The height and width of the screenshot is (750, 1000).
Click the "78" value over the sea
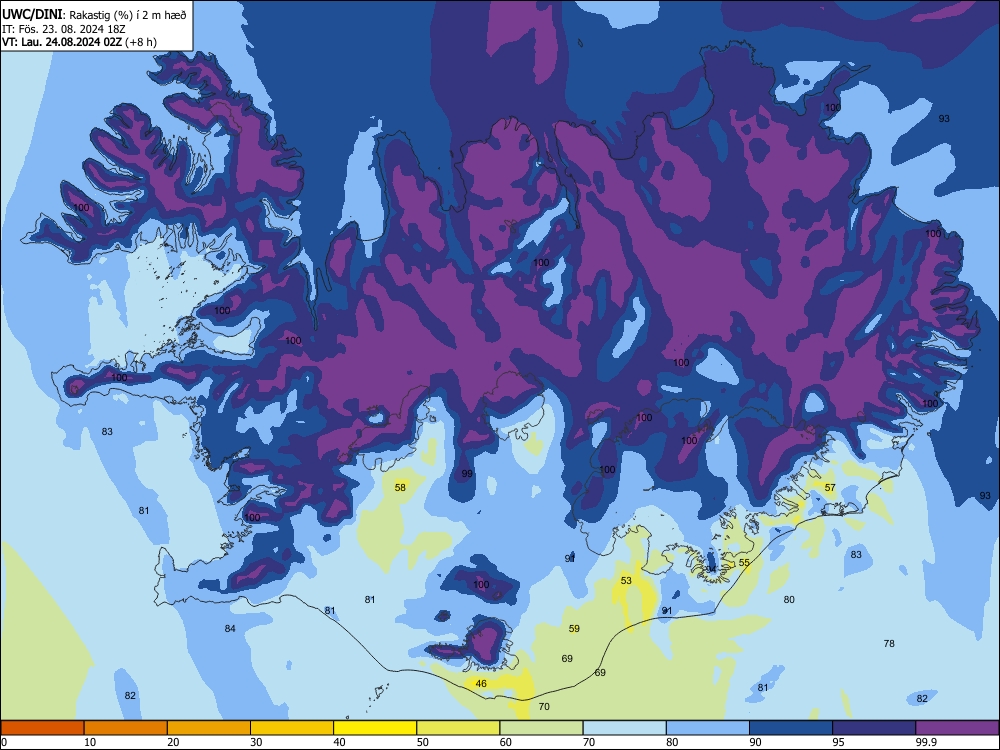point(889,643)
